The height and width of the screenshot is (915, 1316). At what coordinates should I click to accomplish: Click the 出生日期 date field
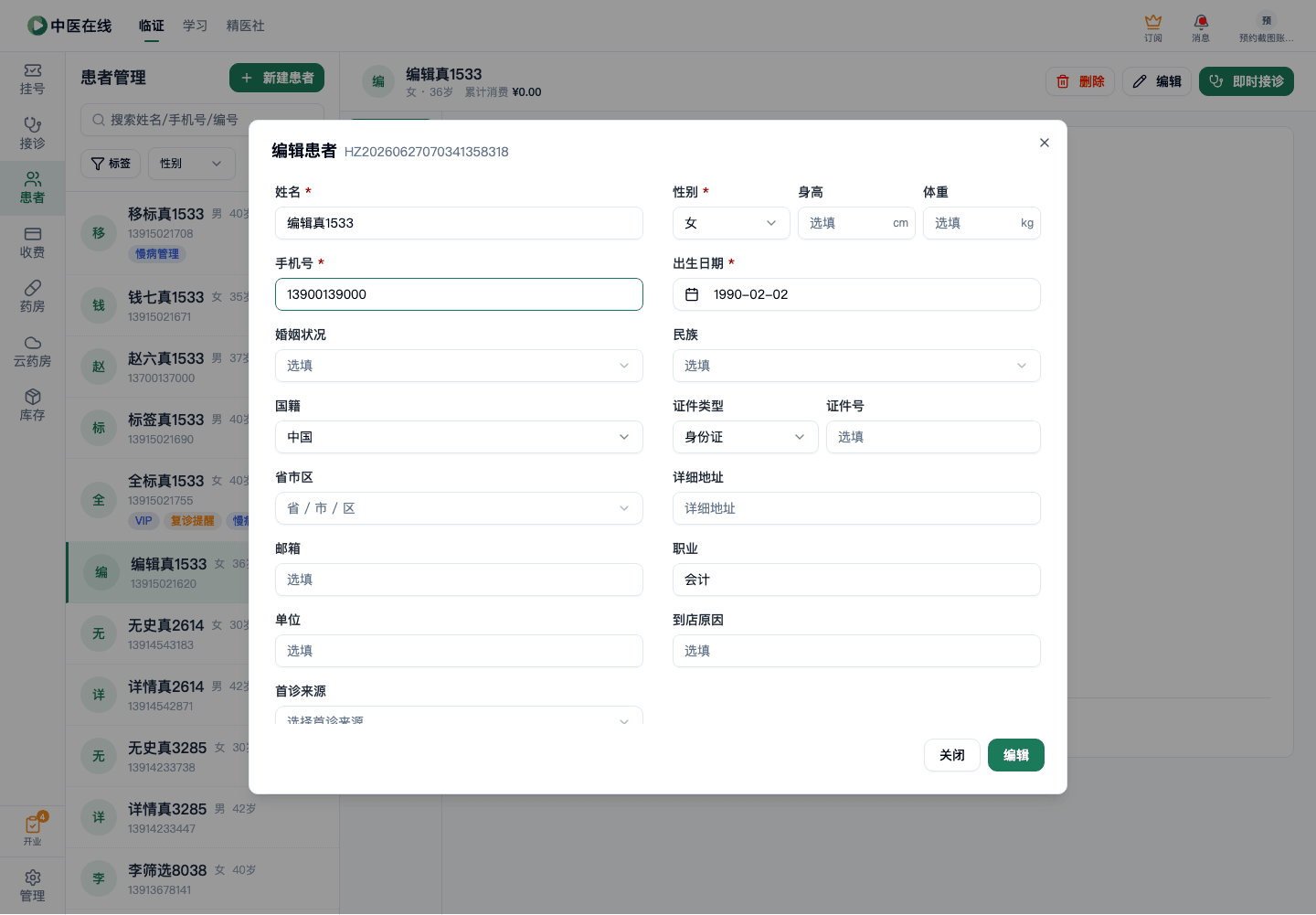coord(856,294)
